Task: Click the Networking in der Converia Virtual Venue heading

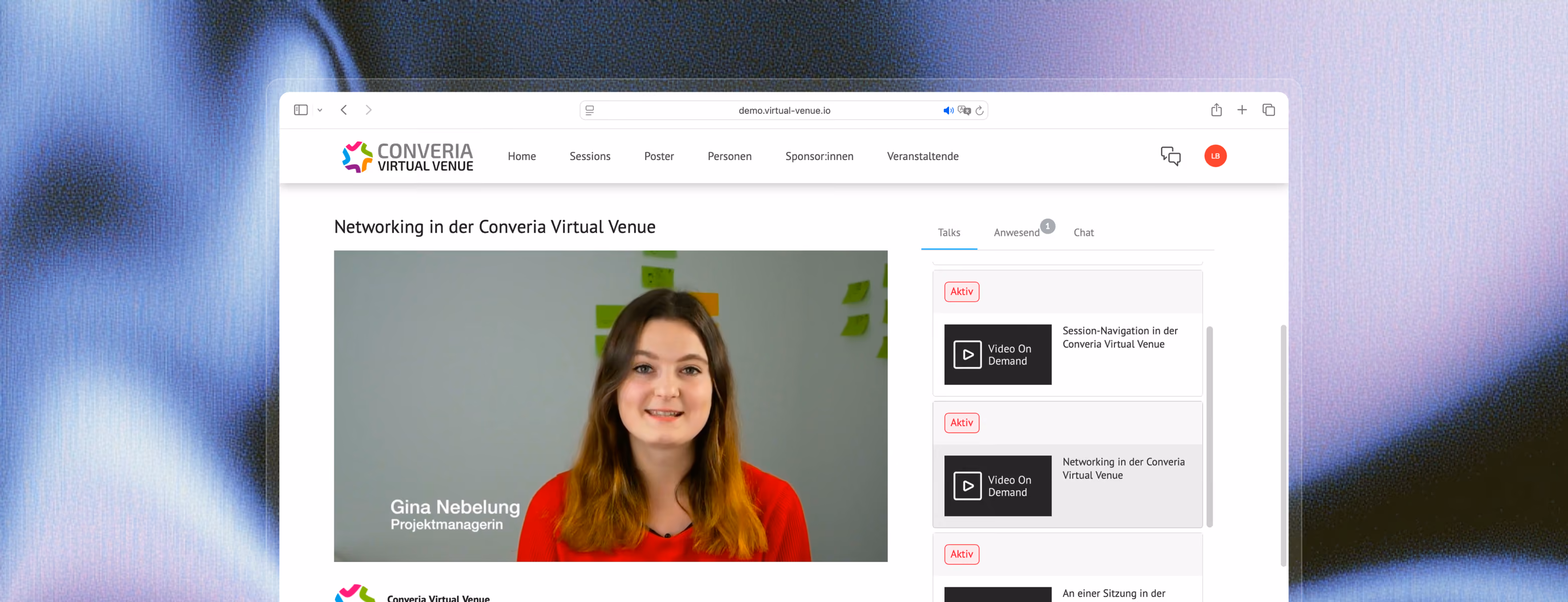Action: pos(495,227)
